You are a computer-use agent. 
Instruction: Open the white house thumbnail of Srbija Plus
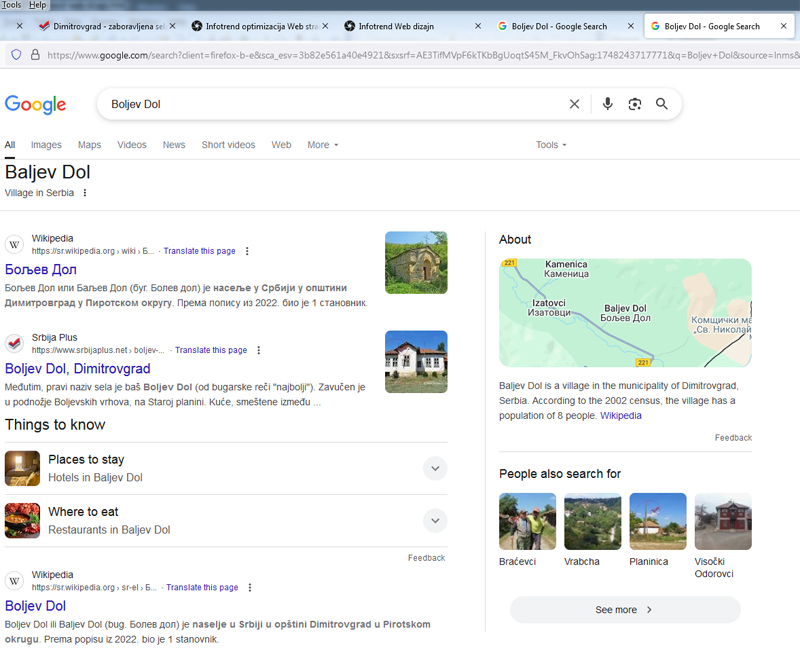coord(416,362)
